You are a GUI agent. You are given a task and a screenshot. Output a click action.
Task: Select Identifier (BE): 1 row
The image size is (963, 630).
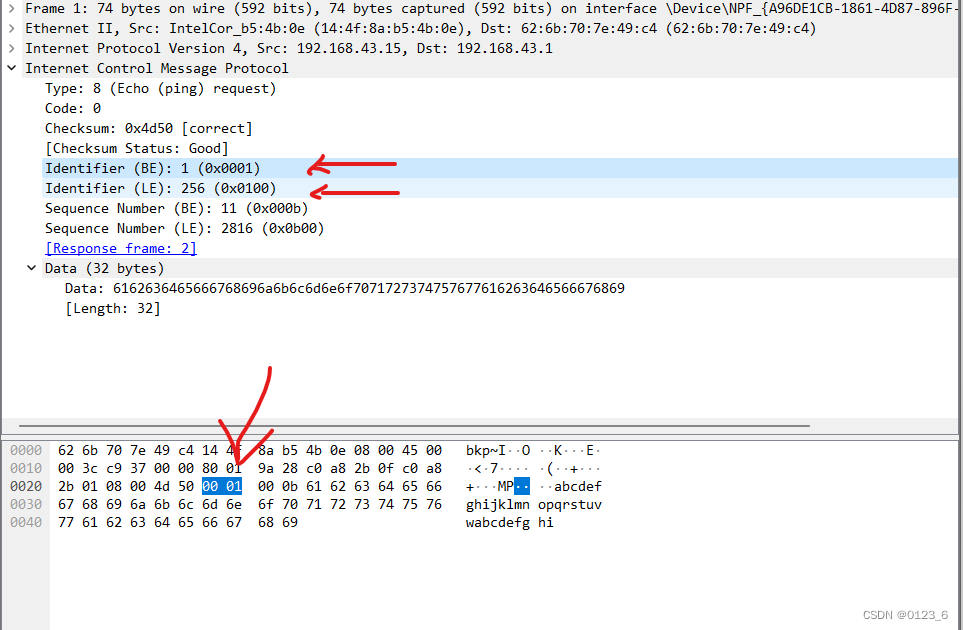tap(500, 168)
